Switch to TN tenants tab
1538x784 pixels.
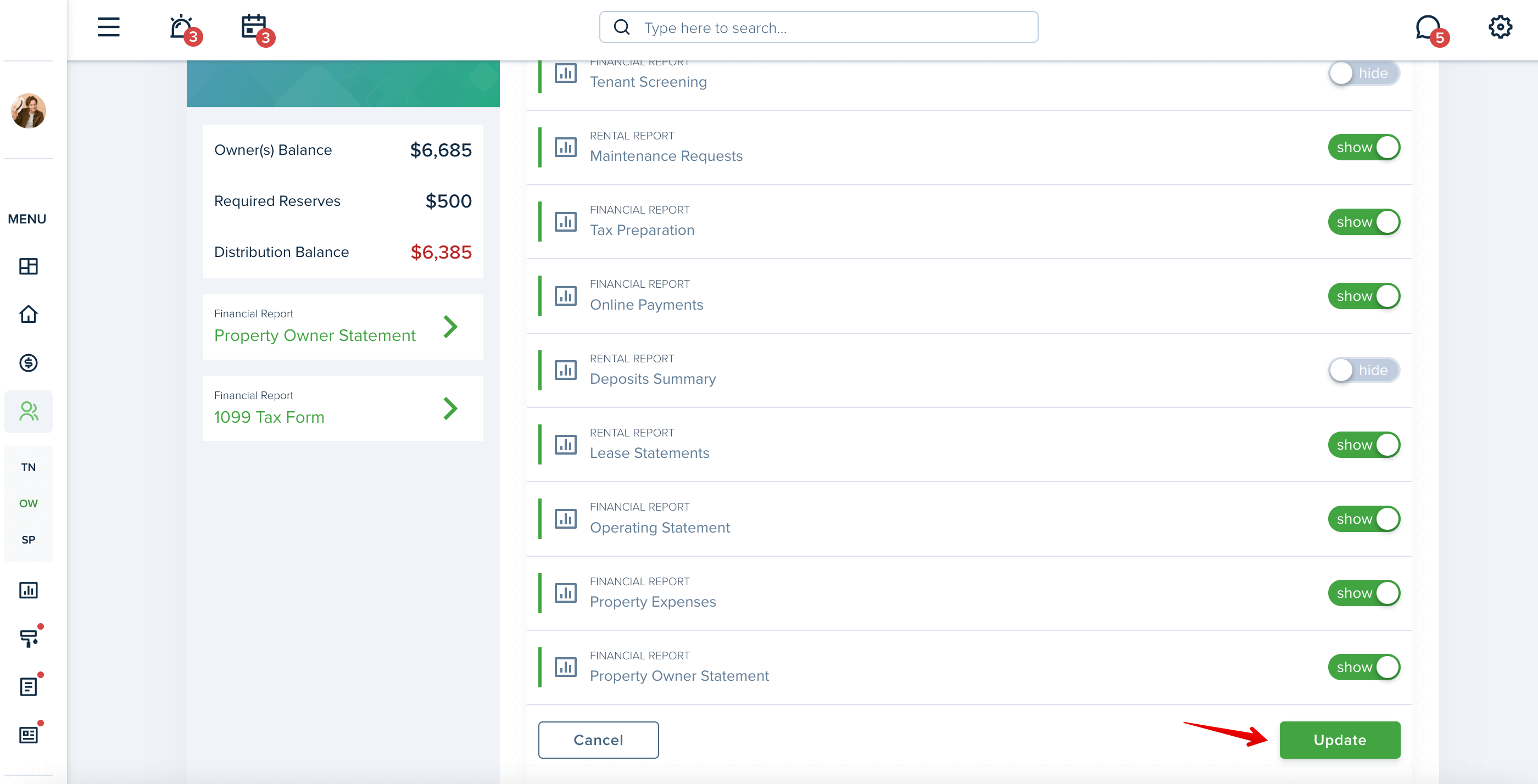point(28,467)
